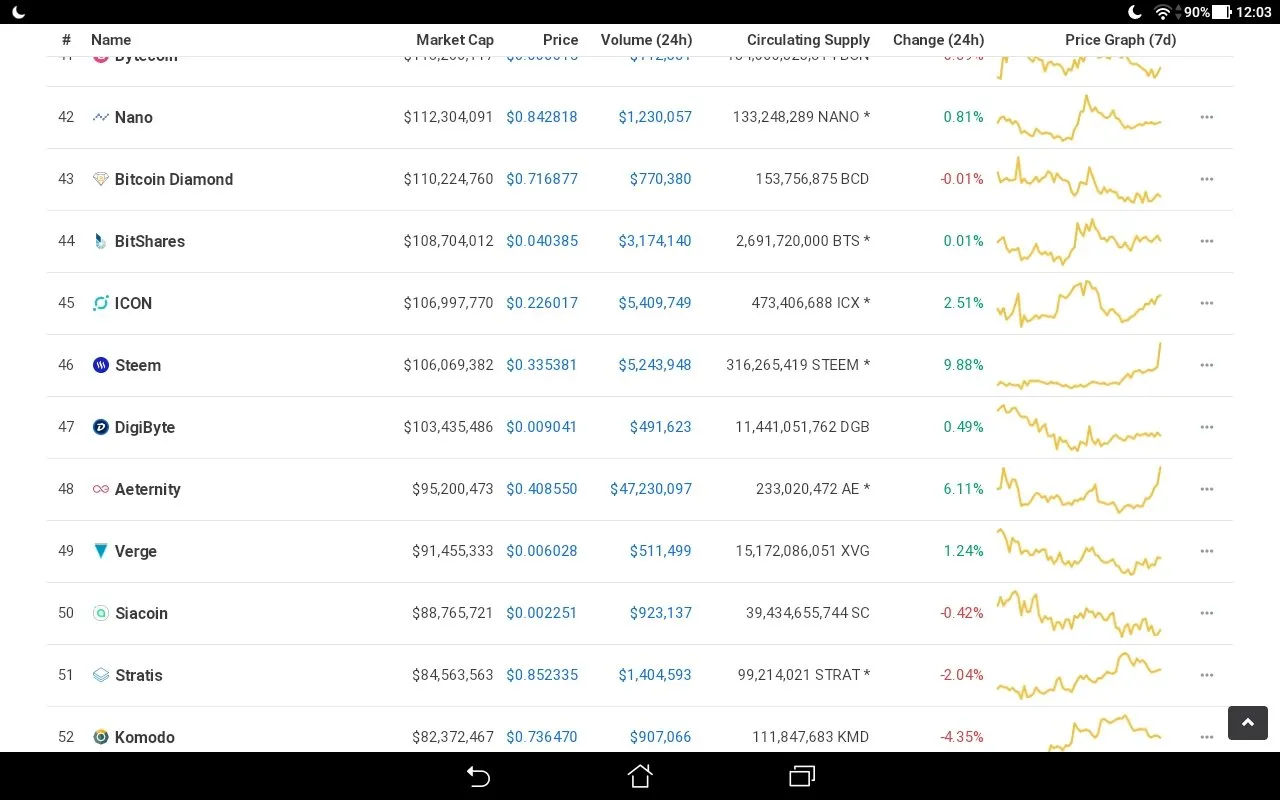The height and width of the screenshot is (800, 1280).
Task: Click the Nano coin logo icon
Action: click(100, 117)
